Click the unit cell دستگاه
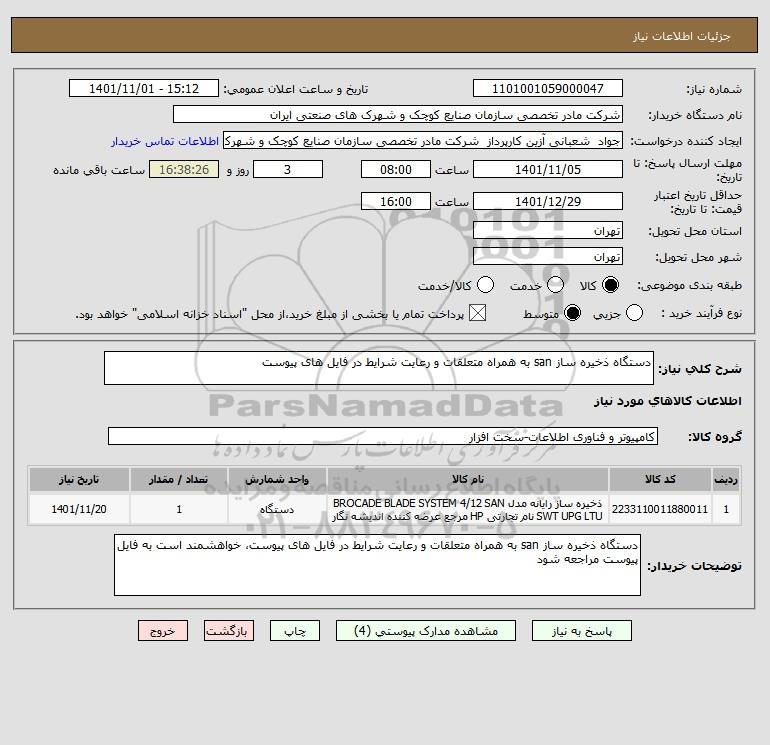770x745 pixels. coord(277,509)
